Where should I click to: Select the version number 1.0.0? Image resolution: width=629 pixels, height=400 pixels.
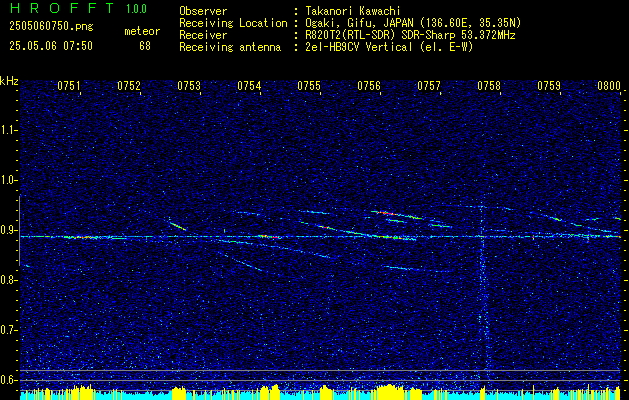click(x=136, y=9)
